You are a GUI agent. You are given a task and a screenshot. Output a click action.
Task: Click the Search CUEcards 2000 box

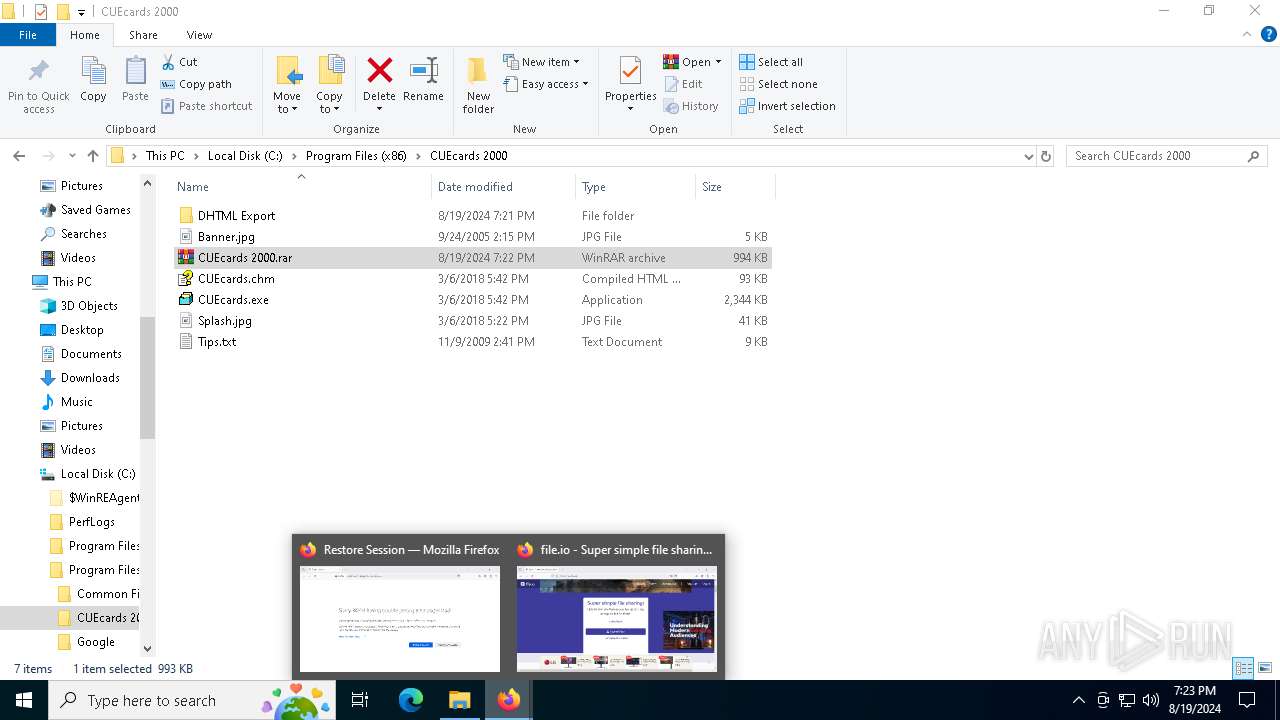pos(1166,156)
